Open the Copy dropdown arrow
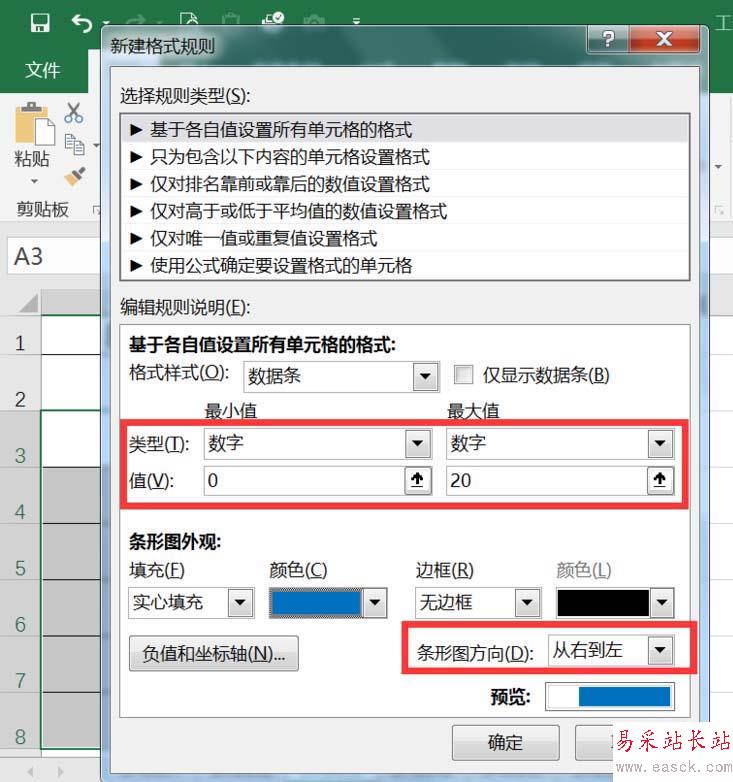This screenshot has width=733, height=782. [x=96, y=146]
